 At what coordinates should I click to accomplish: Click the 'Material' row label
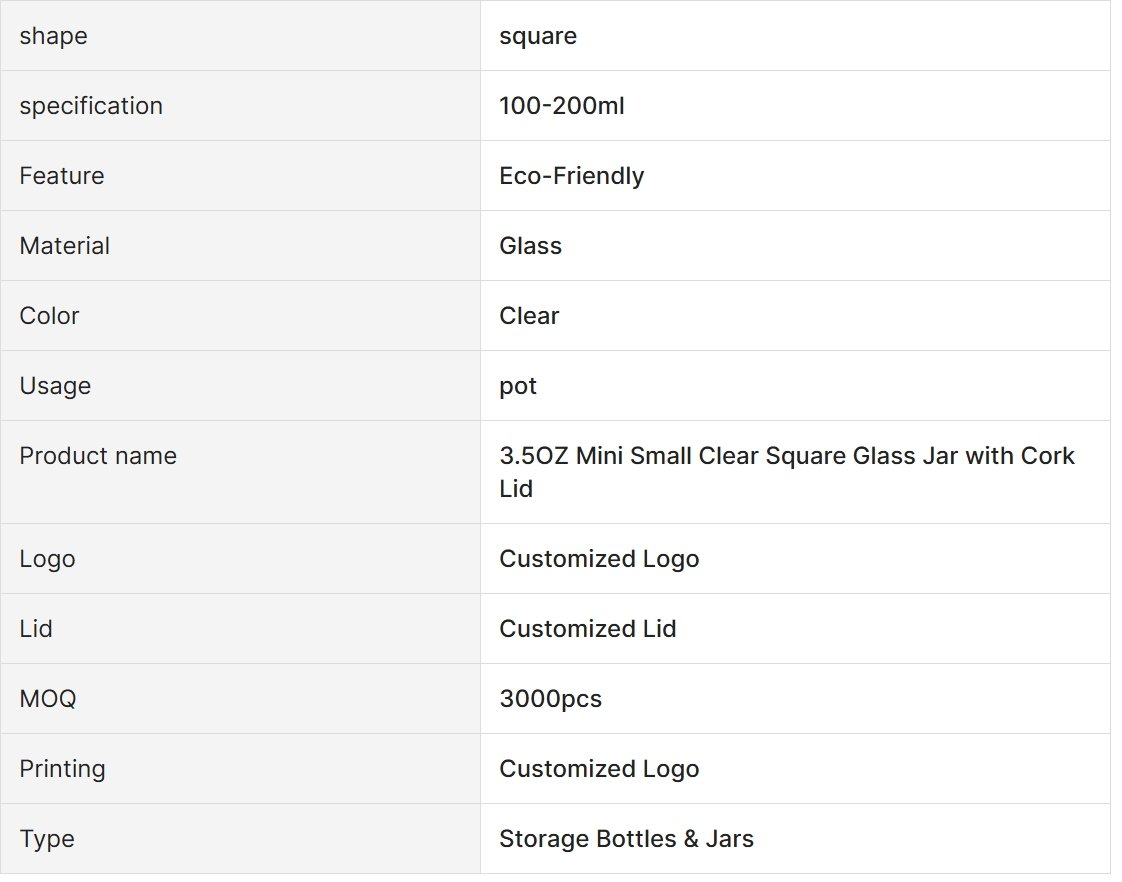pos(65,246)
